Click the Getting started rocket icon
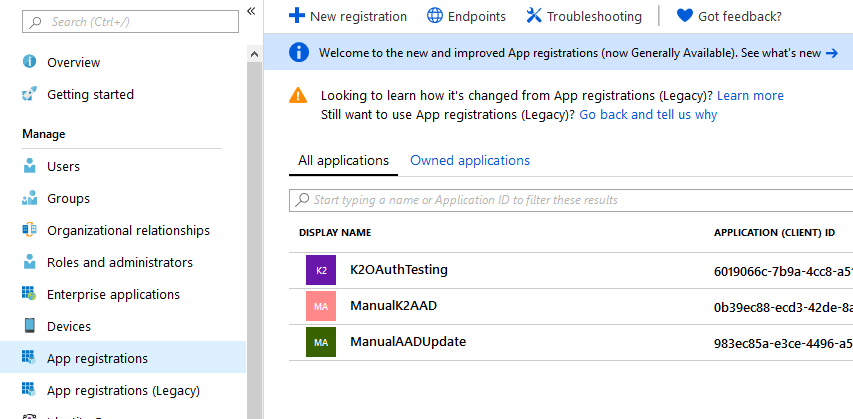 pyautogui.click(x=30, y=94)
